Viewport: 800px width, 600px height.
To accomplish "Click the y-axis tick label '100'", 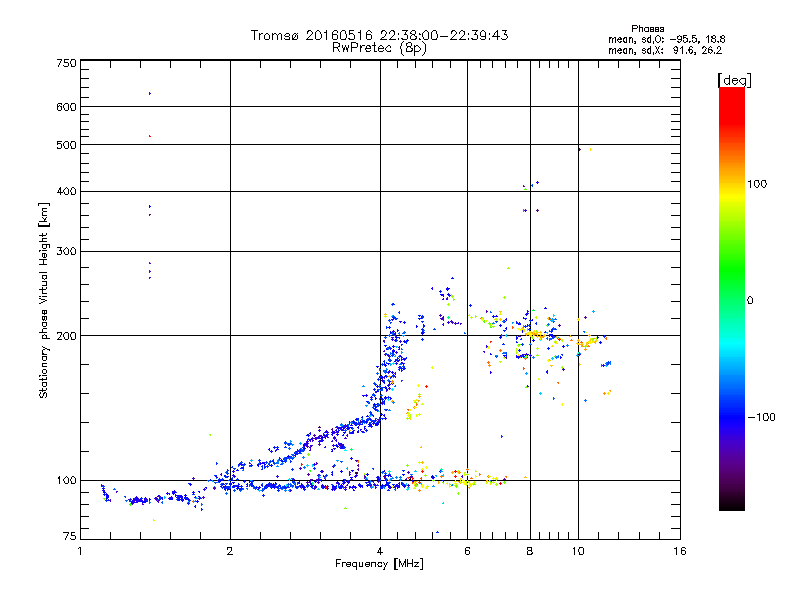I will click(x=66, y=481).
